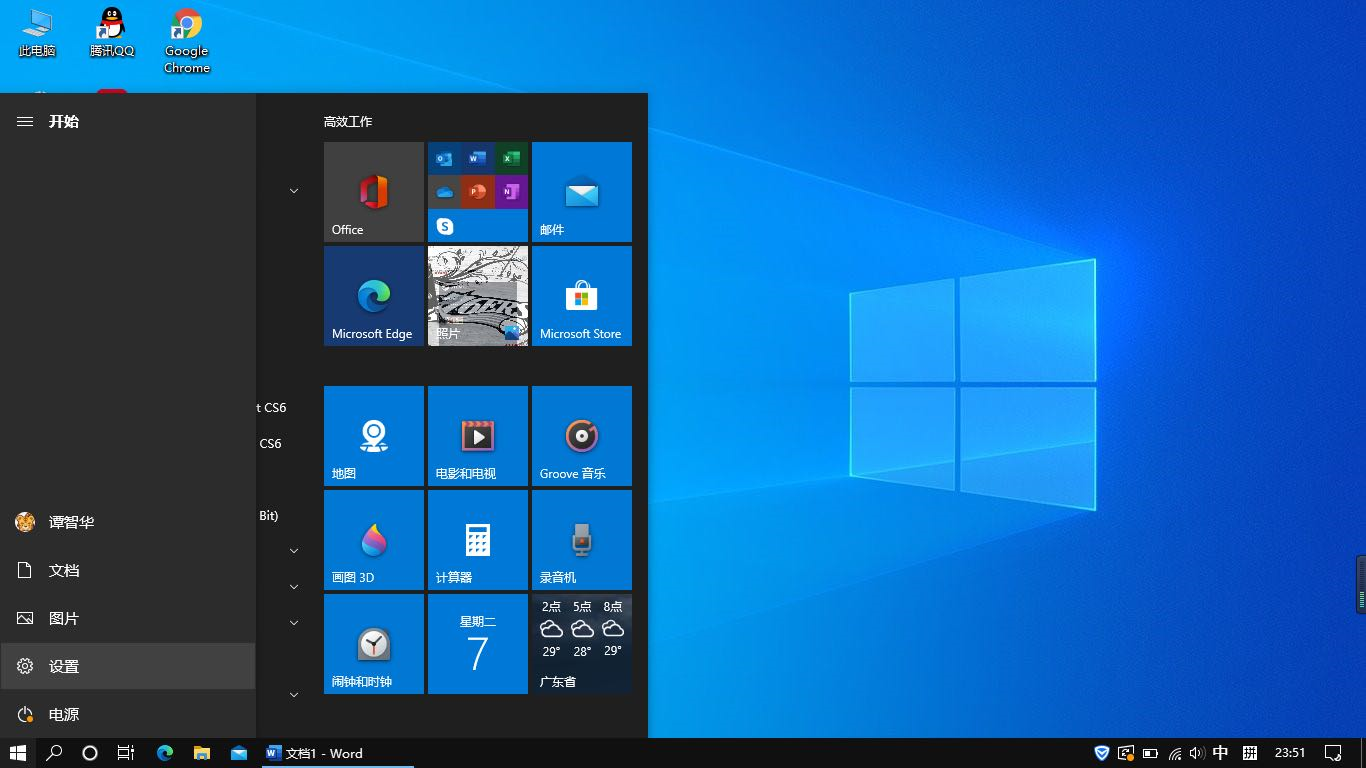
Task: Launch Excel from the Office apps tile
Action: coord(511,158)
